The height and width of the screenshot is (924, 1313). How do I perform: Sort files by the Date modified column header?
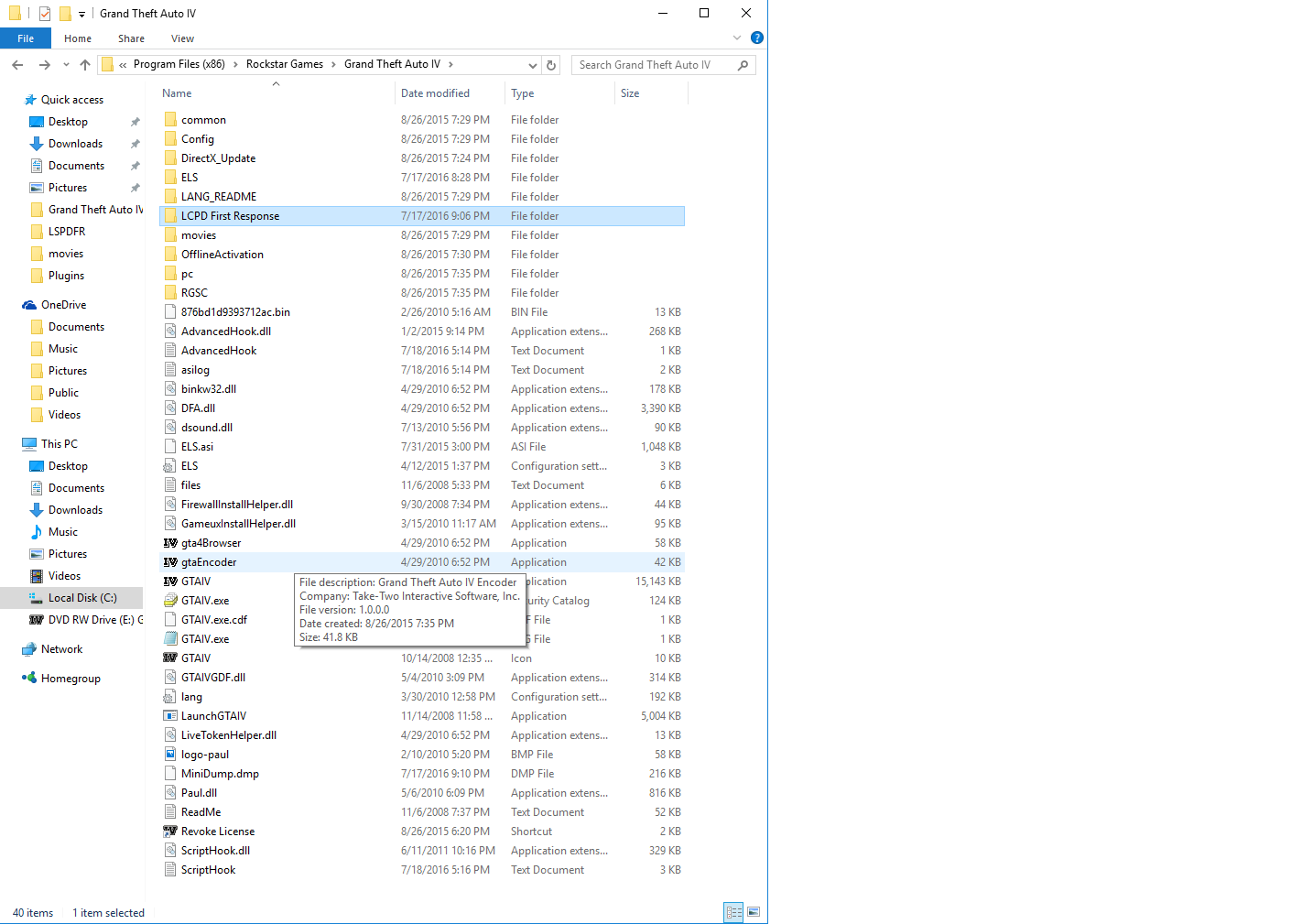click(x=450, y=93)
